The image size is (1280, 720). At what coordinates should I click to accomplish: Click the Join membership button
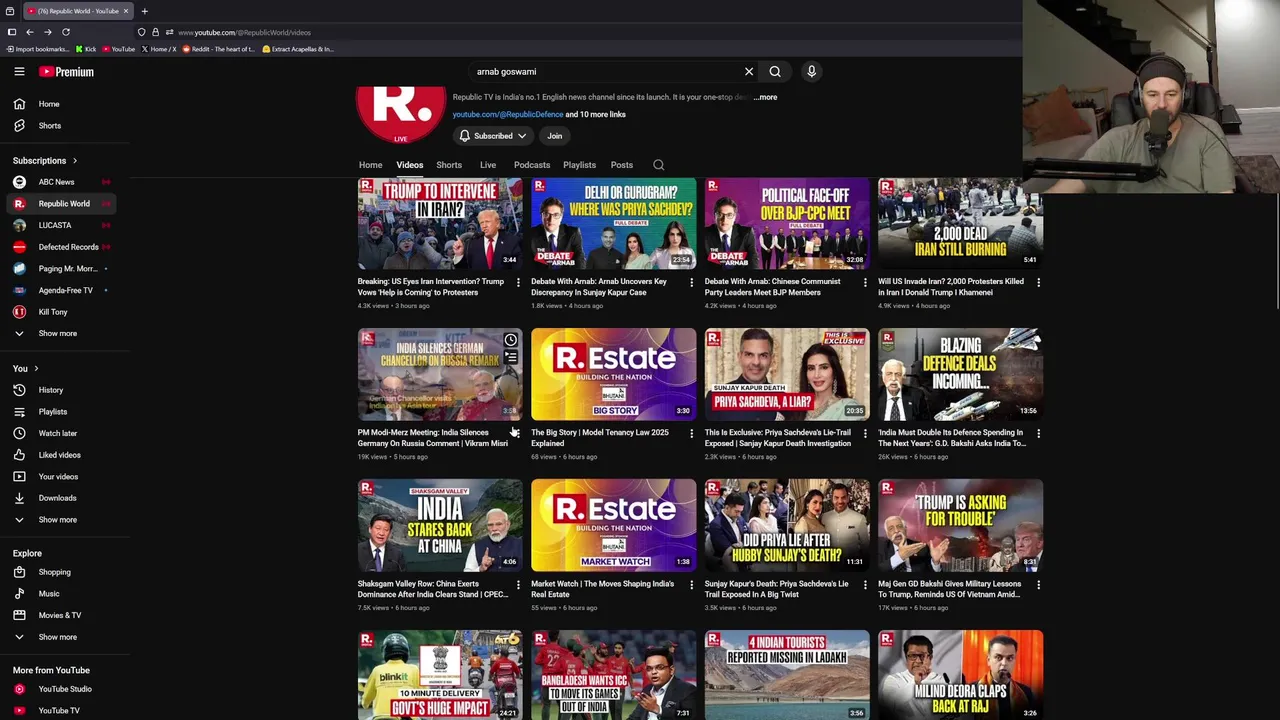(x=555, y=136)
